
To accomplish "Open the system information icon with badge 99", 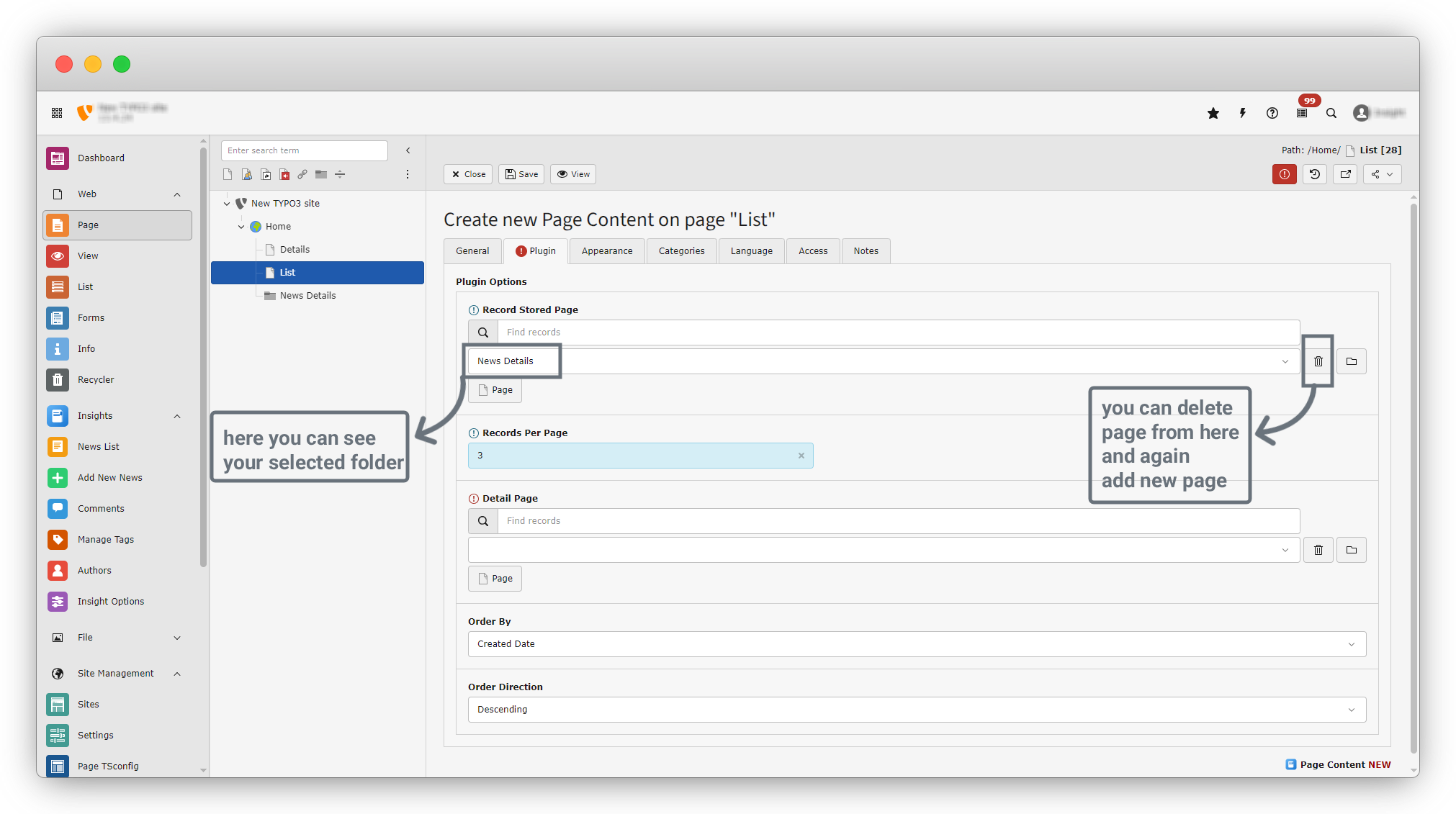I will (x=1302, y=113).
